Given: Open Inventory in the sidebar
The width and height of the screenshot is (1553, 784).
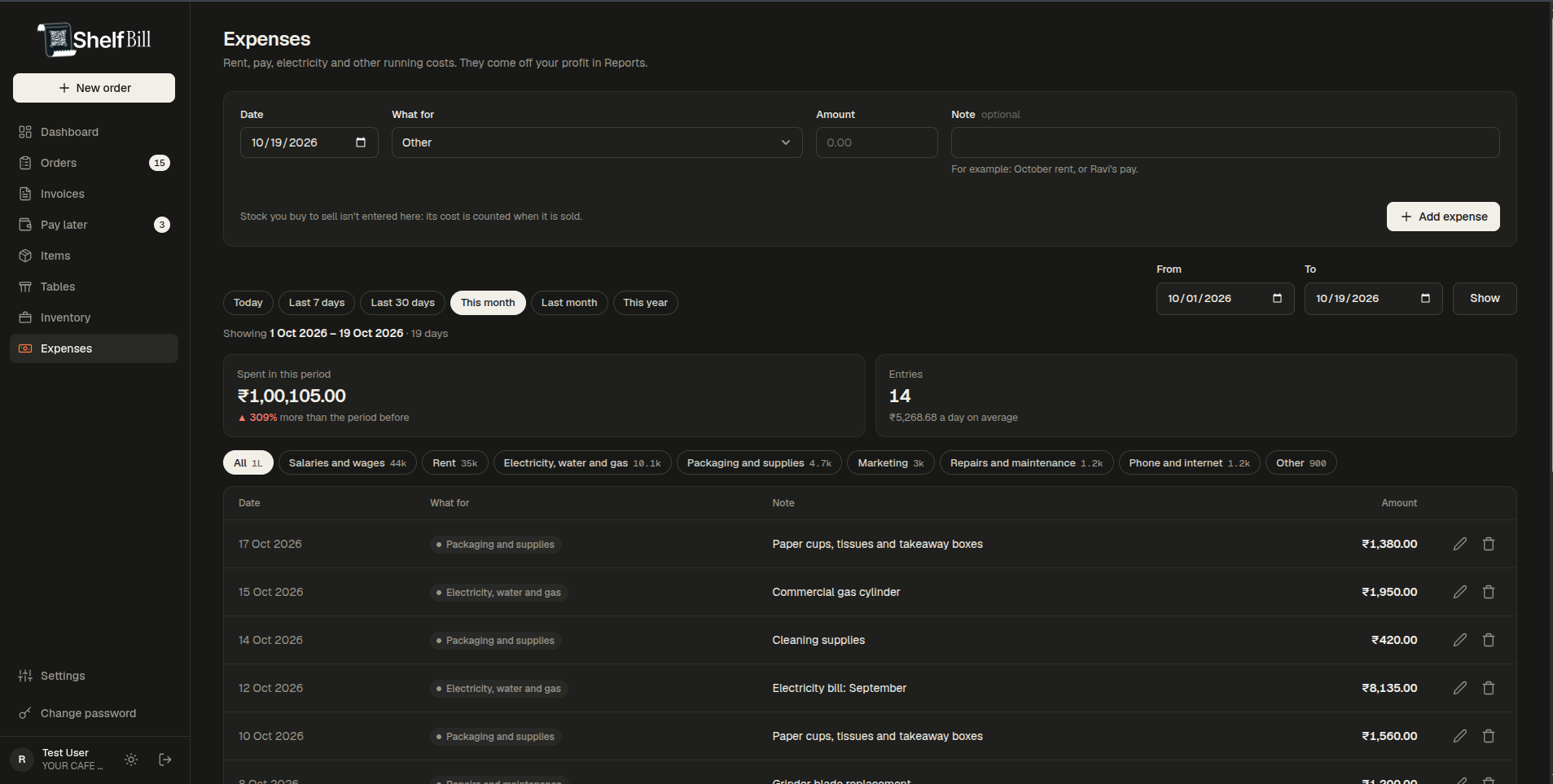Looking at the screenshot, I should tap(94, 318).
